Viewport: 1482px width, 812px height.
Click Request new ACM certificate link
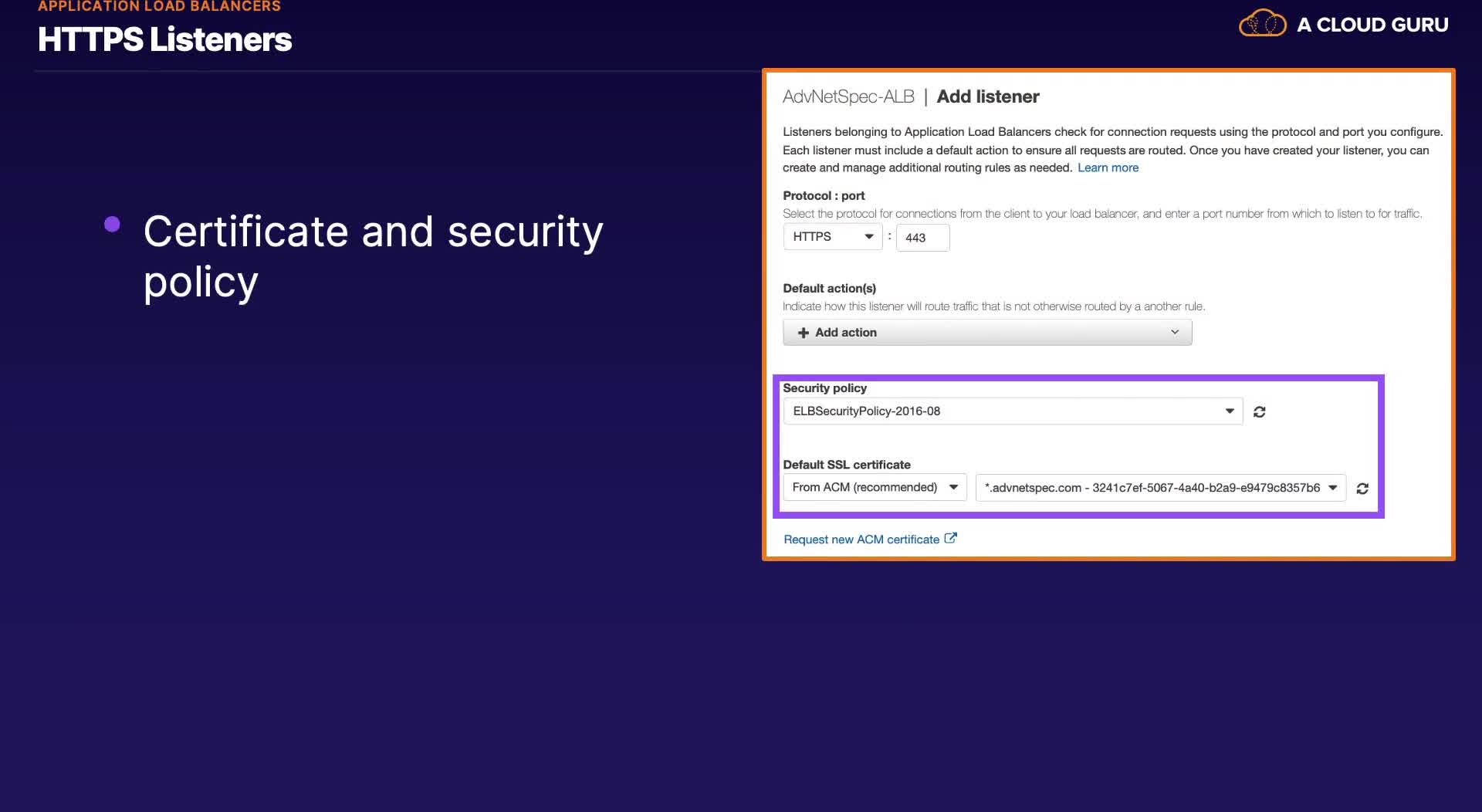[x=861, y=540]
